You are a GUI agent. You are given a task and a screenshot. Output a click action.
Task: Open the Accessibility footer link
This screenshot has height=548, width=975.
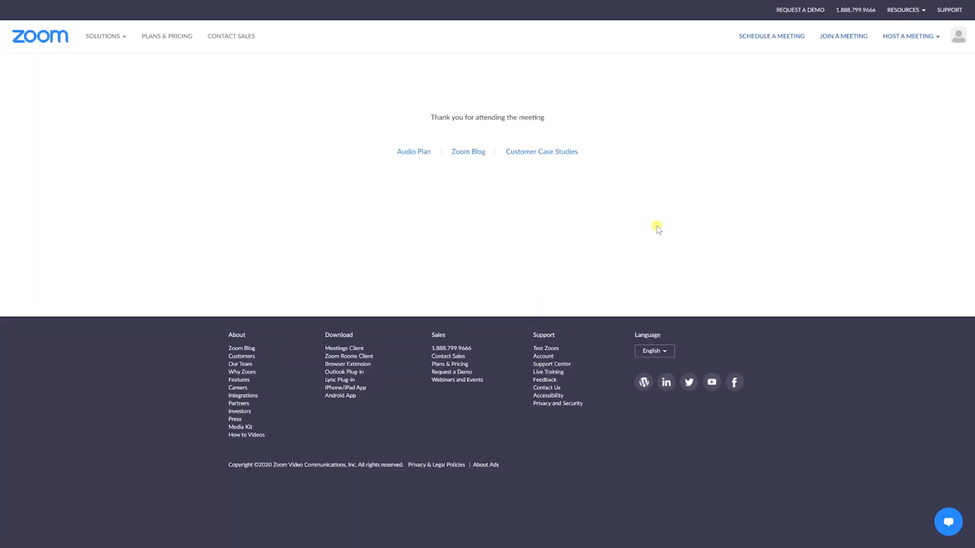[548, 396]
